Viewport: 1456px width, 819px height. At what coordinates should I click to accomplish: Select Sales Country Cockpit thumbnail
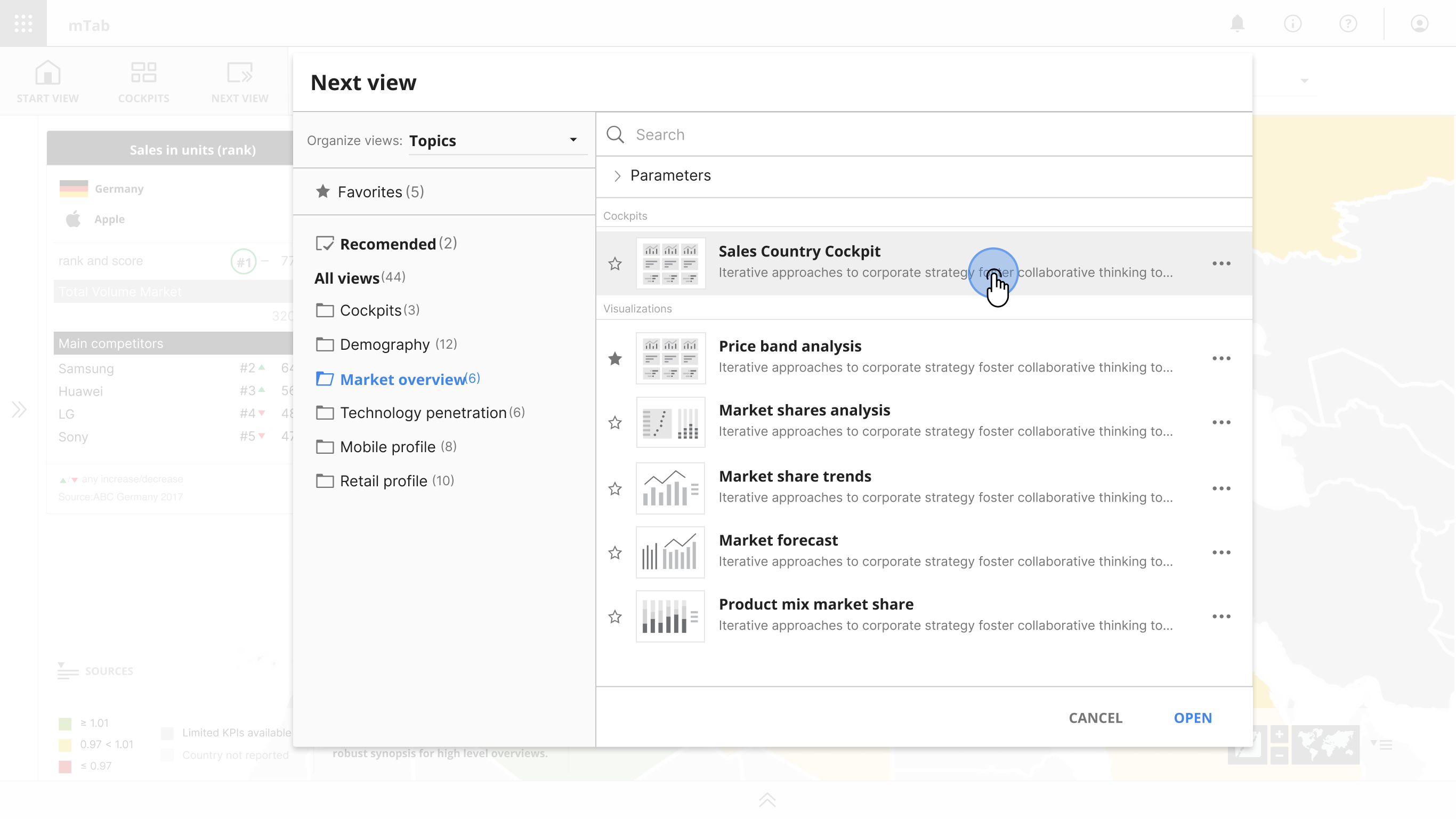coord(671,263)
